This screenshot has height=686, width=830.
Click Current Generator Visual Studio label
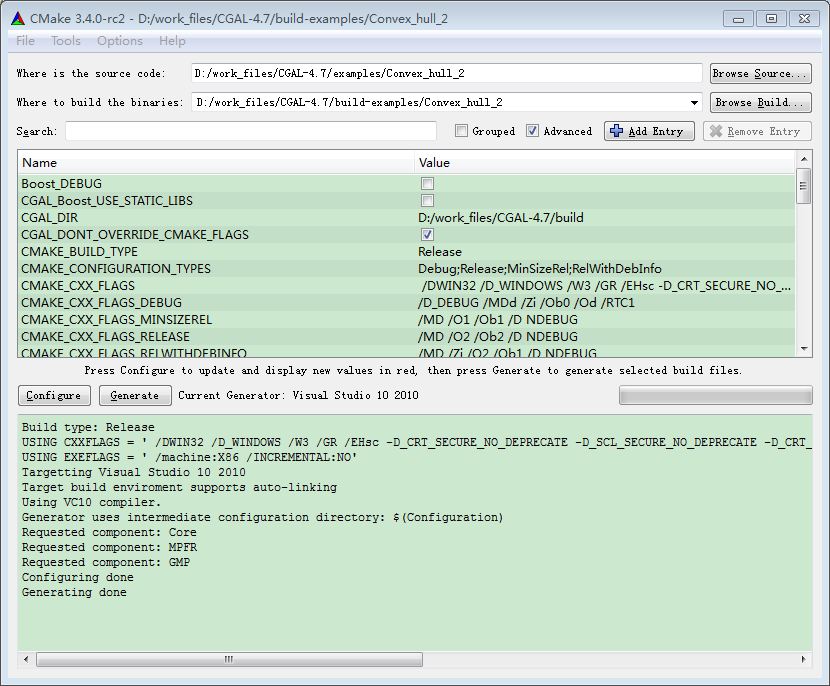pyautogui.click(x=298, y=395)
